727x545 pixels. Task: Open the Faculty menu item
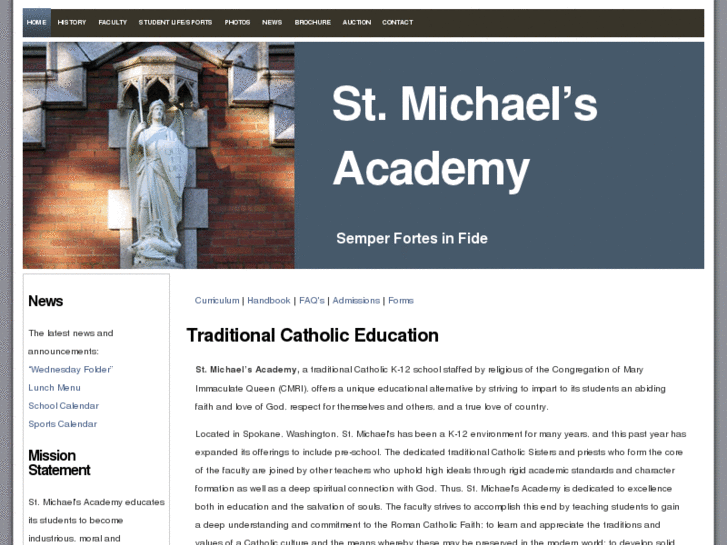click(113, 22)
